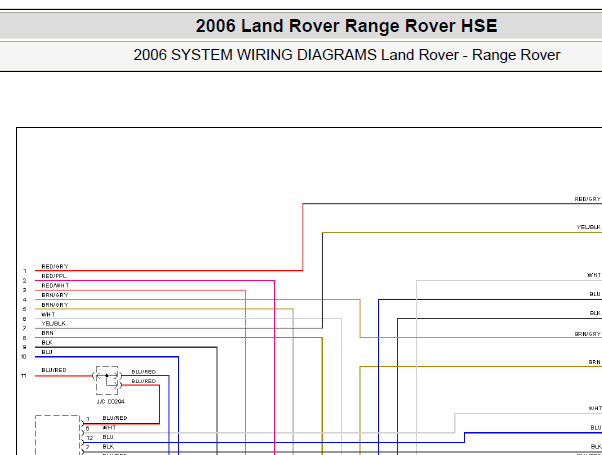The image size is (602, 455).
Task: Select the YEL/BLK wire label at pin 7
Action: [53, 324]
